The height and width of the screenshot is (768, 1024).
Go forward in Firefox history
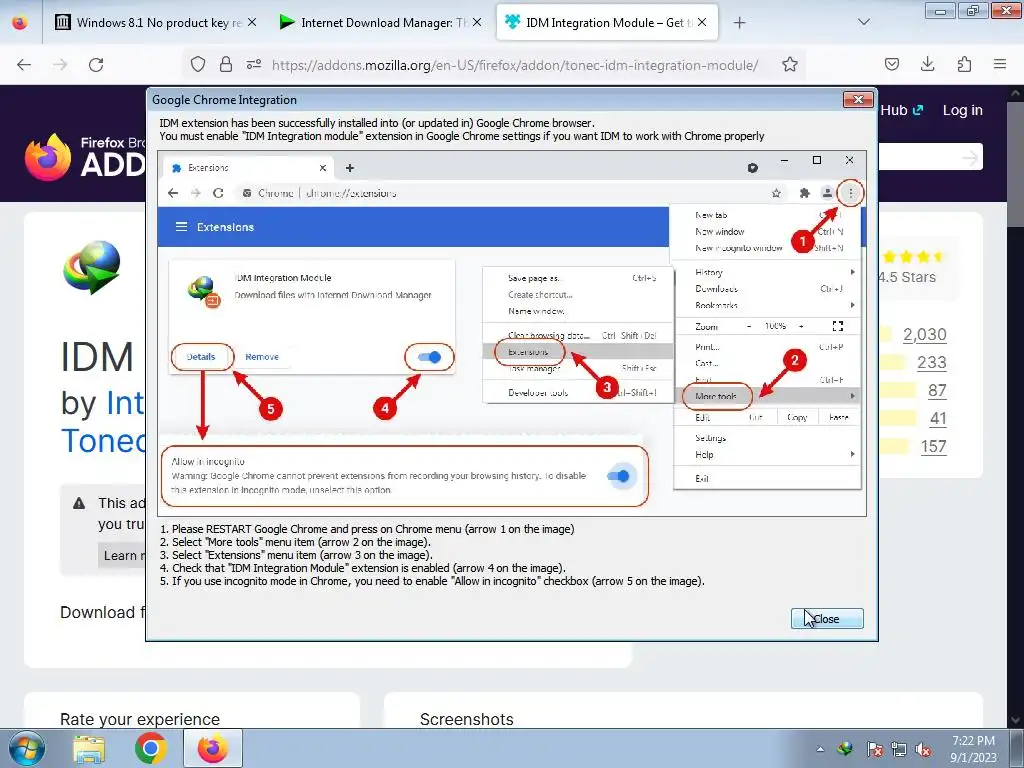click(60, 64)
